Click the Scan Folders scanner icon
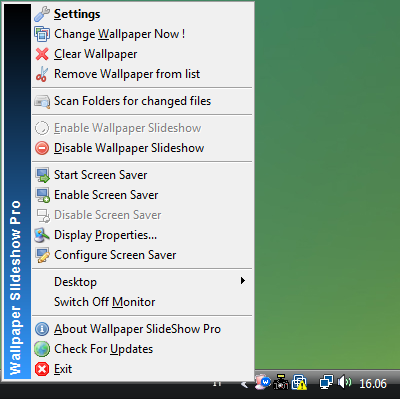The height and width of the screenshot is (399, 400). pos(42,101)
